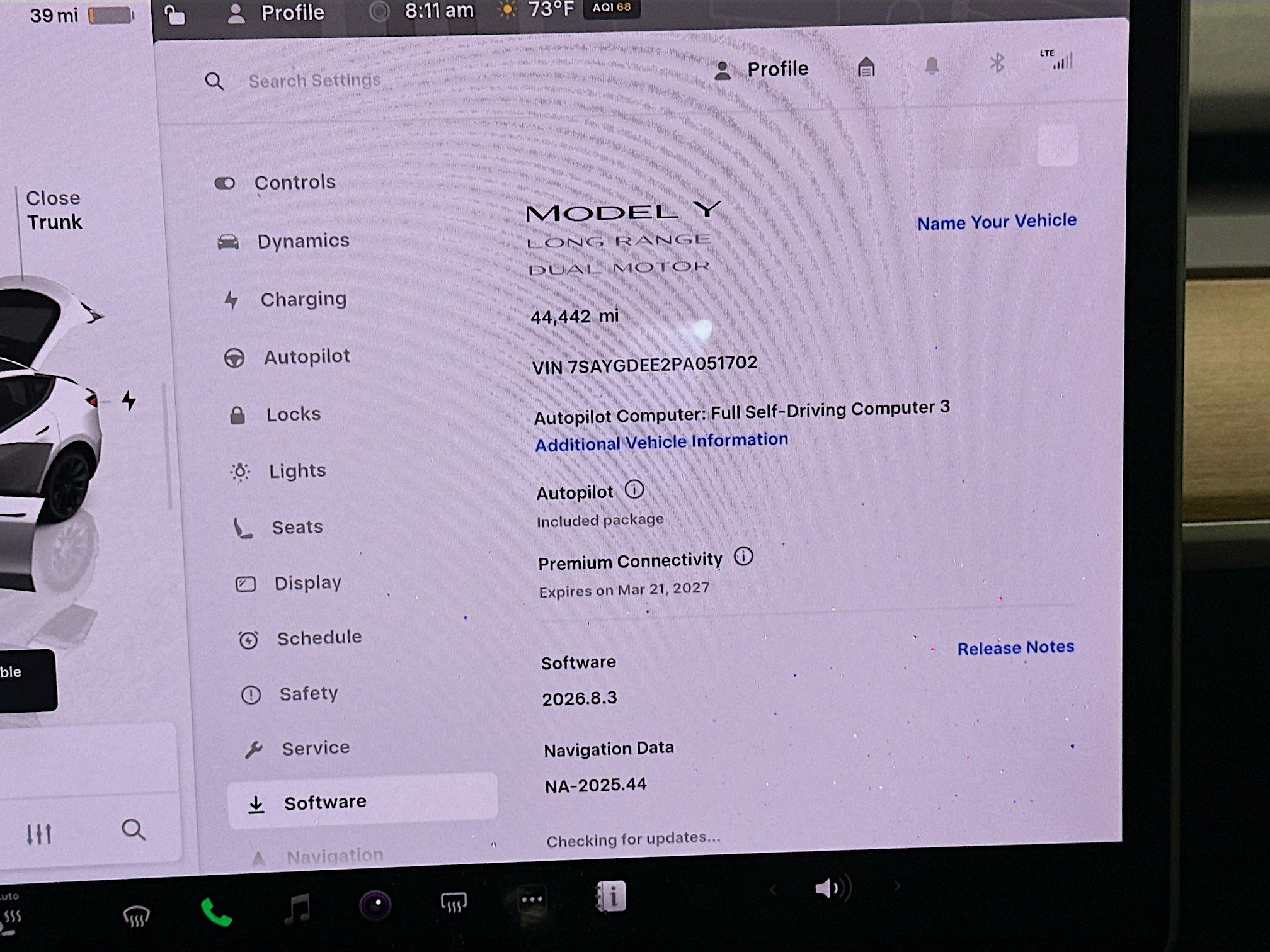Tap the 'Checking for updates...' status
This screenshot has width=1270, height=952.
click(x=633, y=839)
